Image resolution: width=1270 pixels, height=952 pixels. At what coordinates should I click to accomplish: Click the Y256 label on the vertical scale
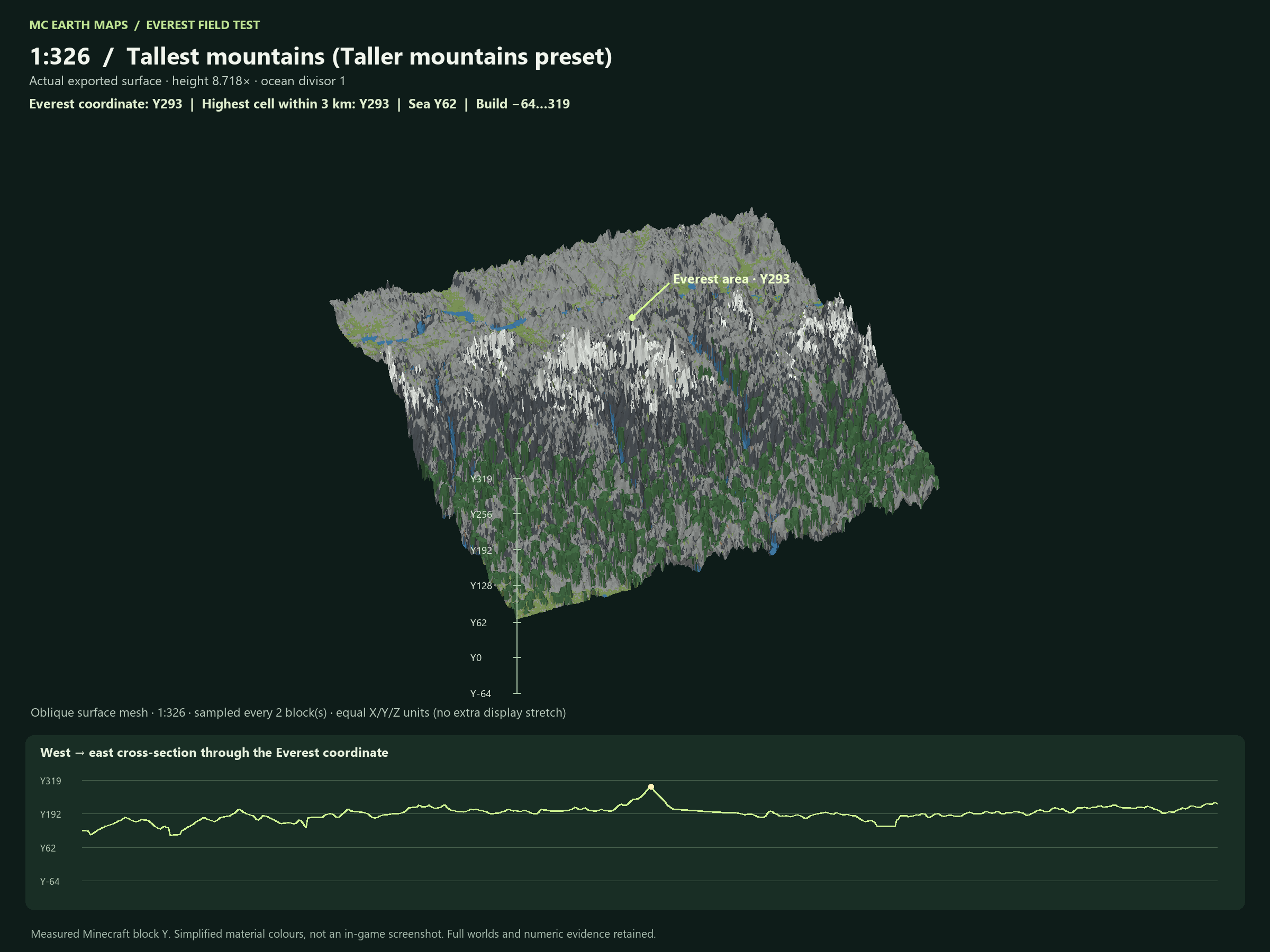tap(481, 514)
